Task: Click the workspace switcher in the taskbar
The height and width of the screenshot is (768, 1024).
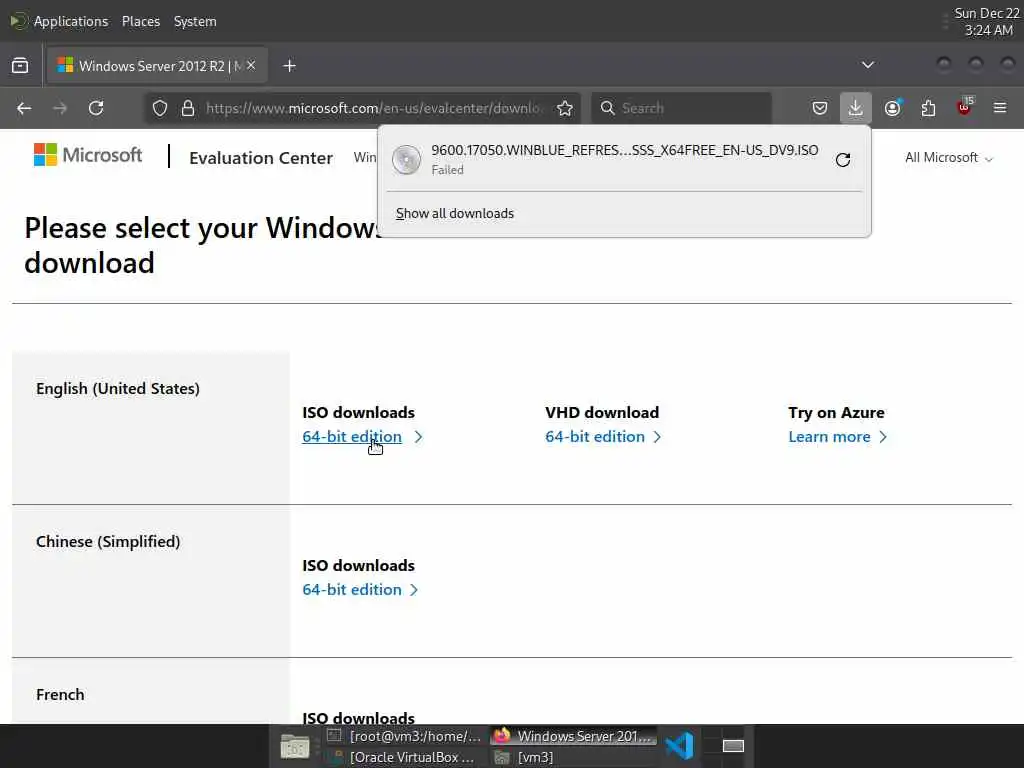Action: click(733, 746)
